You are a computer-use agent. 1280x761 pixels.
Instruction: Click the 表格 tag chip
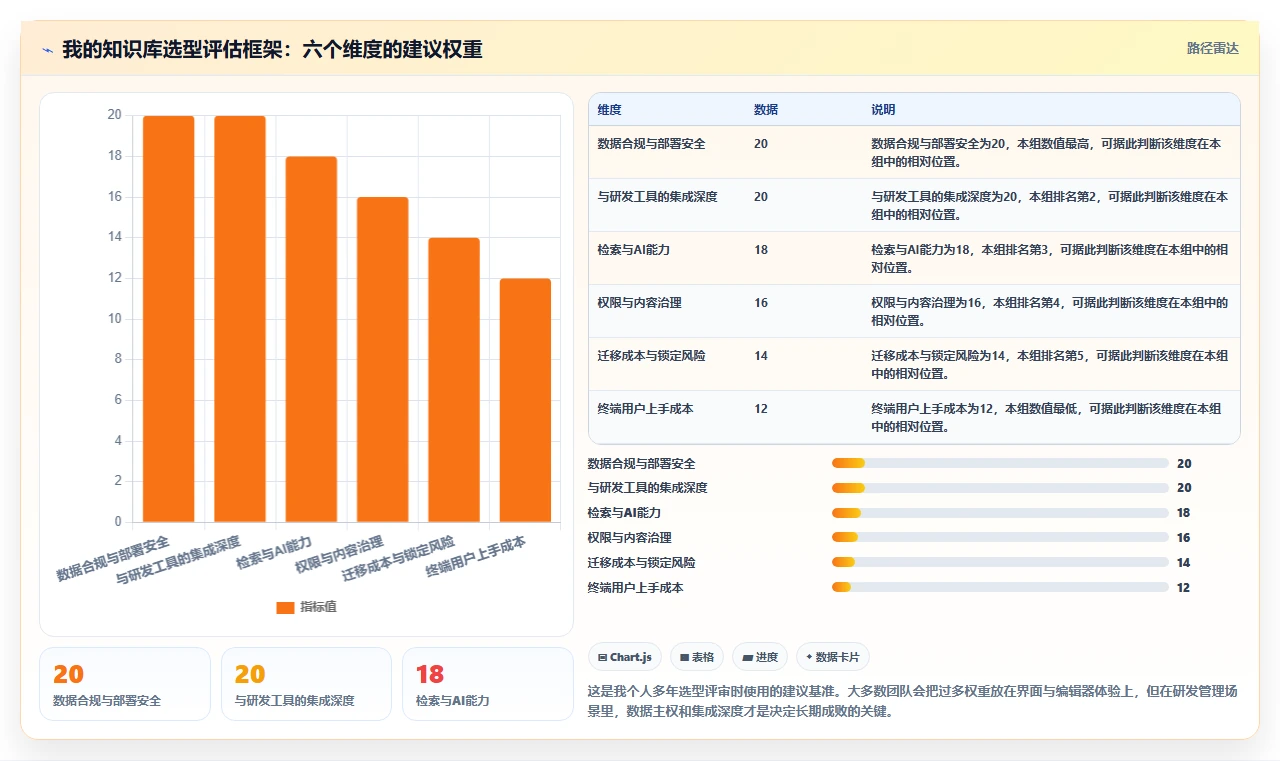tap(697, 657)
